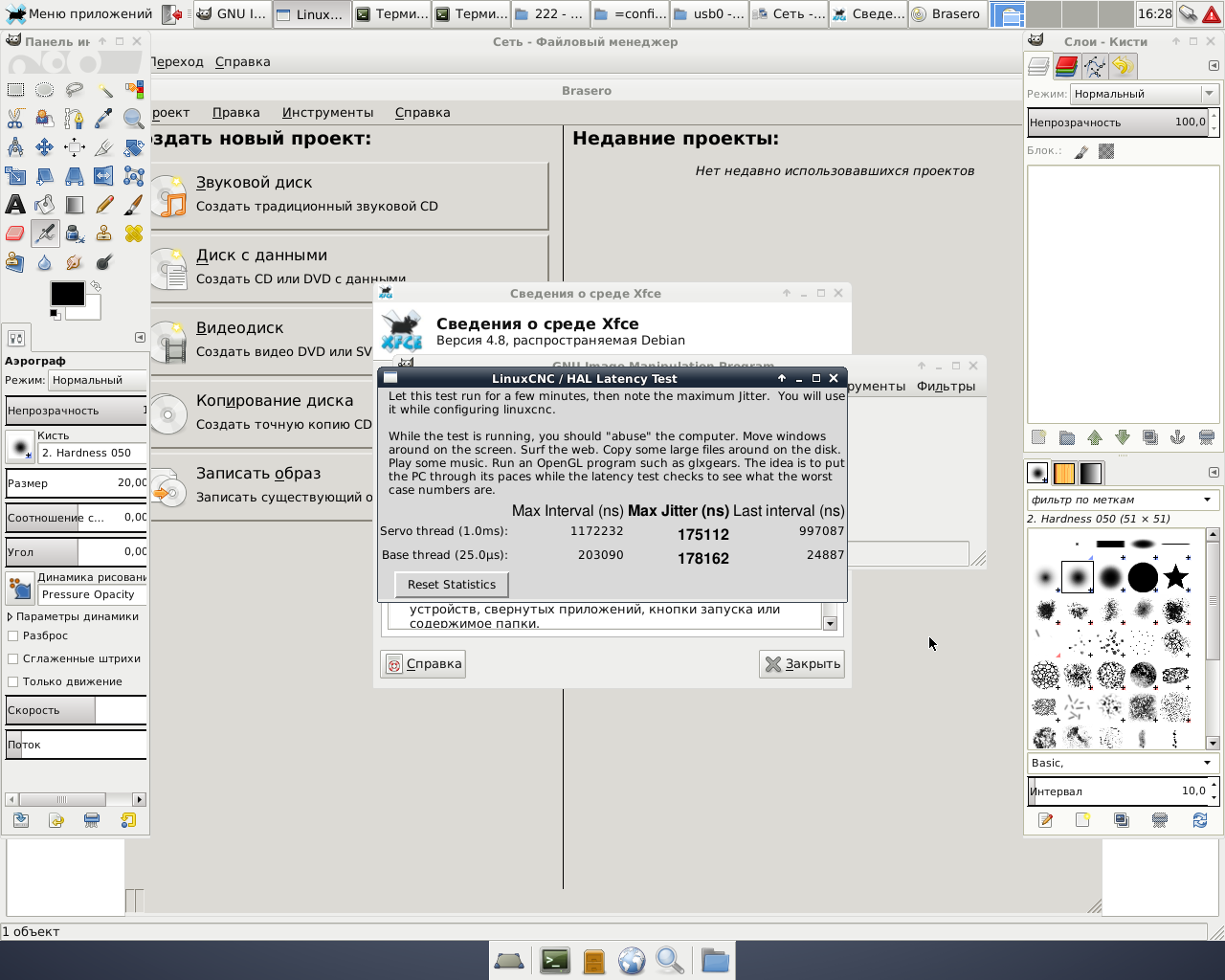The width and height of the screenshot is (1225, 980).
Task: Toggle the Разброс checkbox
Action: tap(13, 635)
